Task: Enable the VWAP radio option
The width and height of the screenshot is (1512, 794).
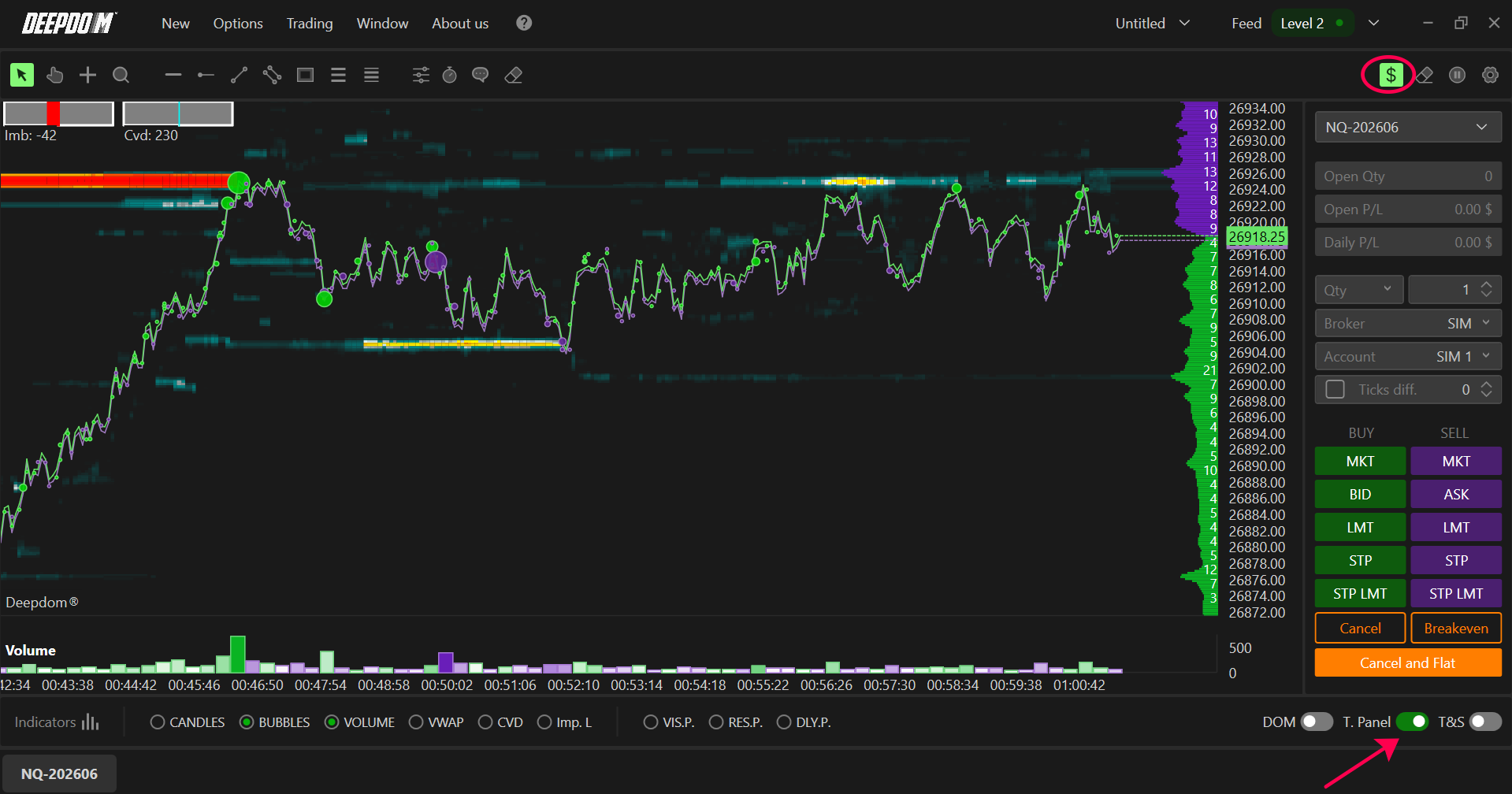Action: (x=437, y=722)
